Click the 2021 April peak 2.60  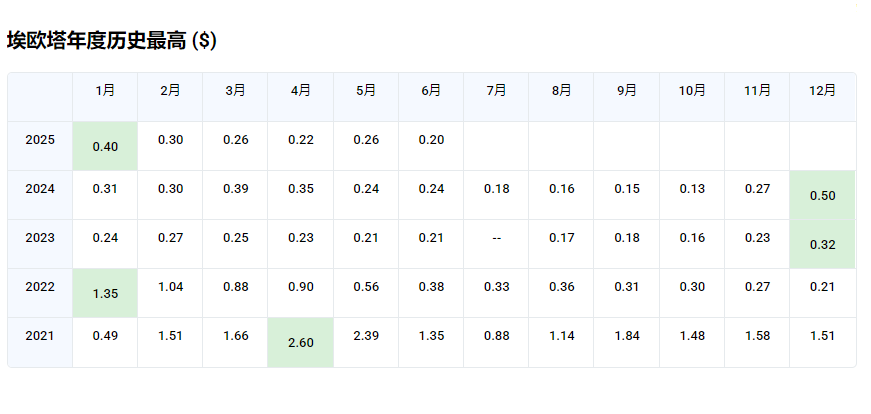point(301,343)
